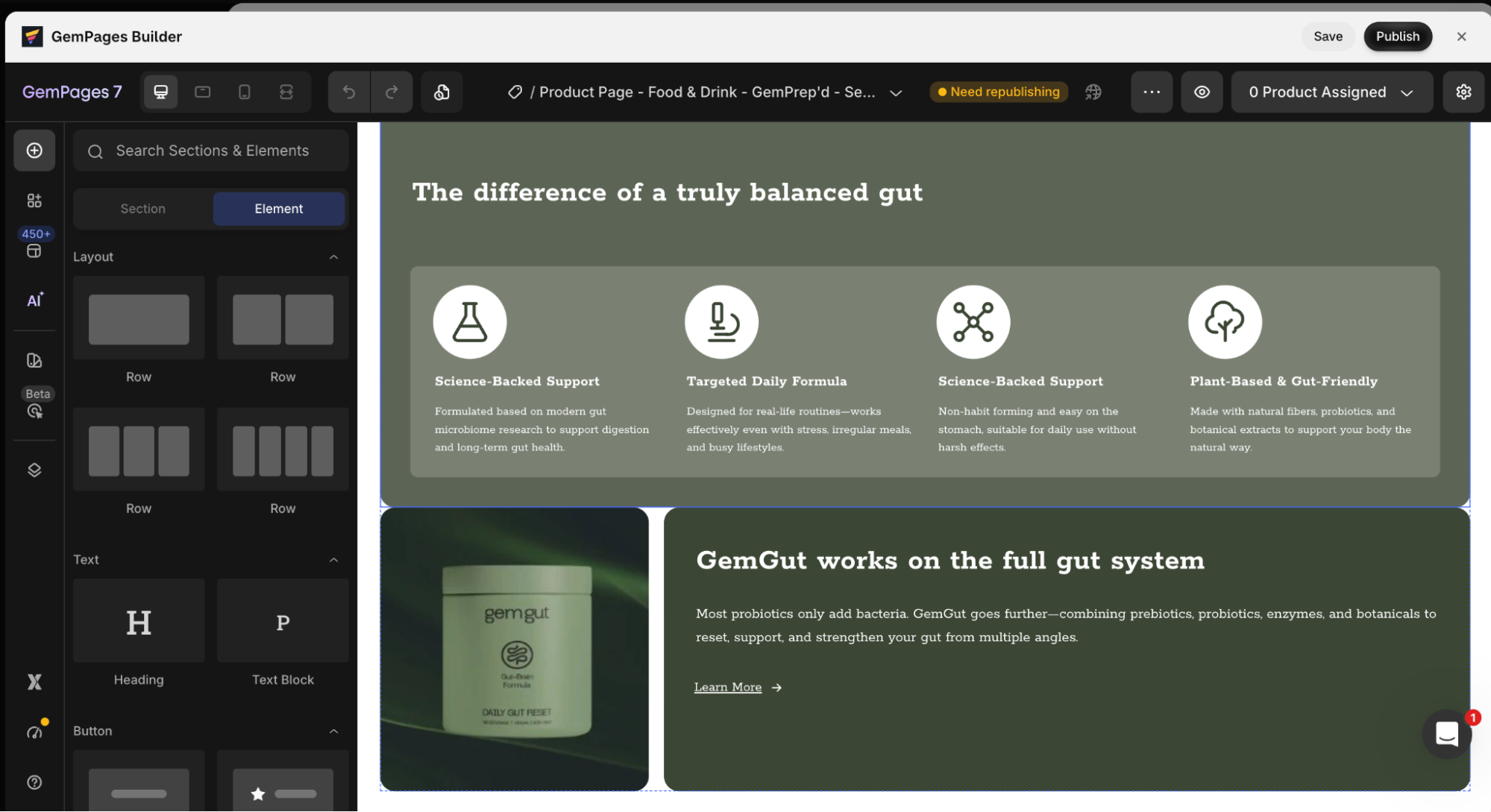Follow the Learn More link

(x=728, y=687)
